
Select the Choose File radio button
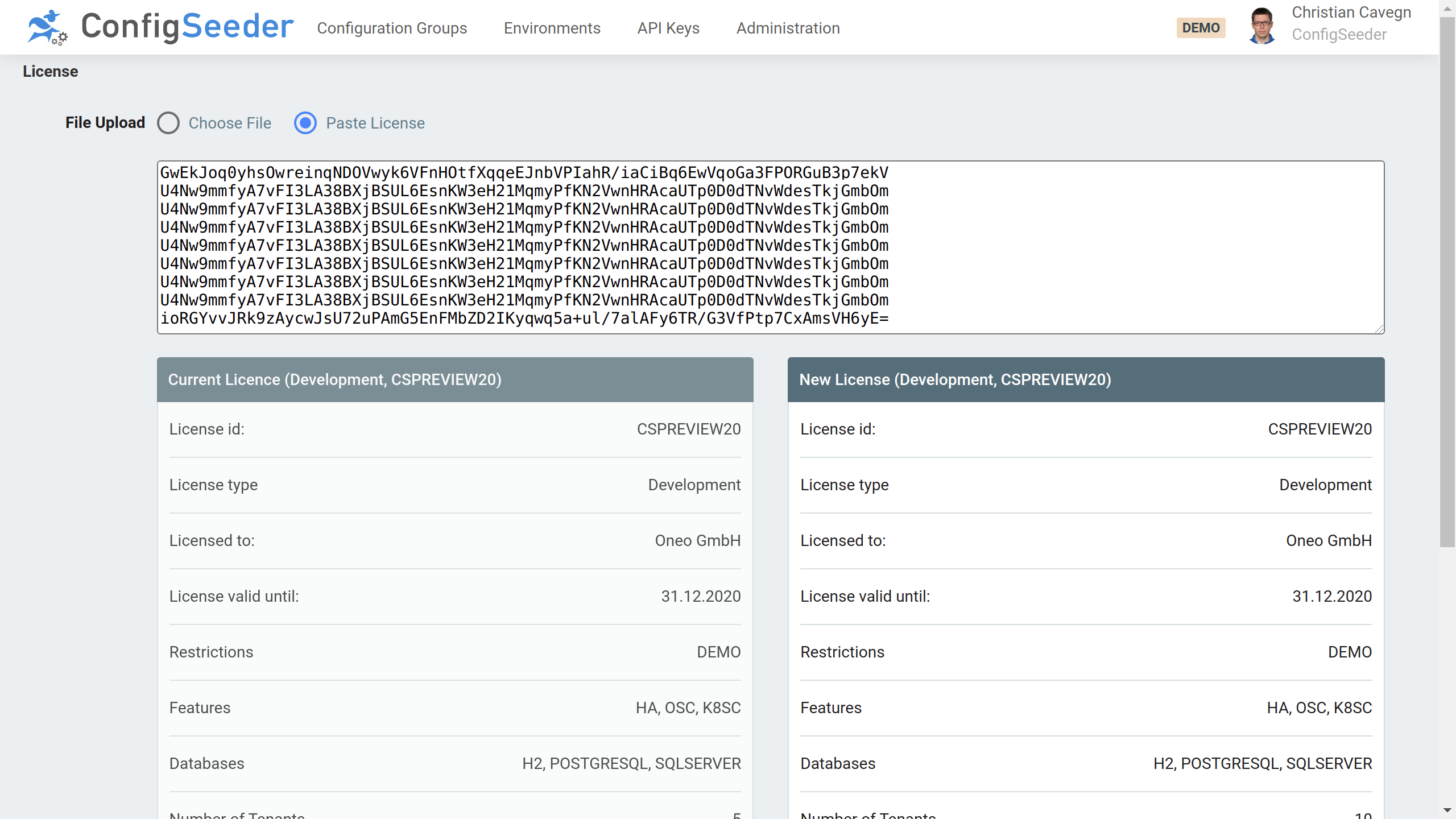[x=168, y=123]
